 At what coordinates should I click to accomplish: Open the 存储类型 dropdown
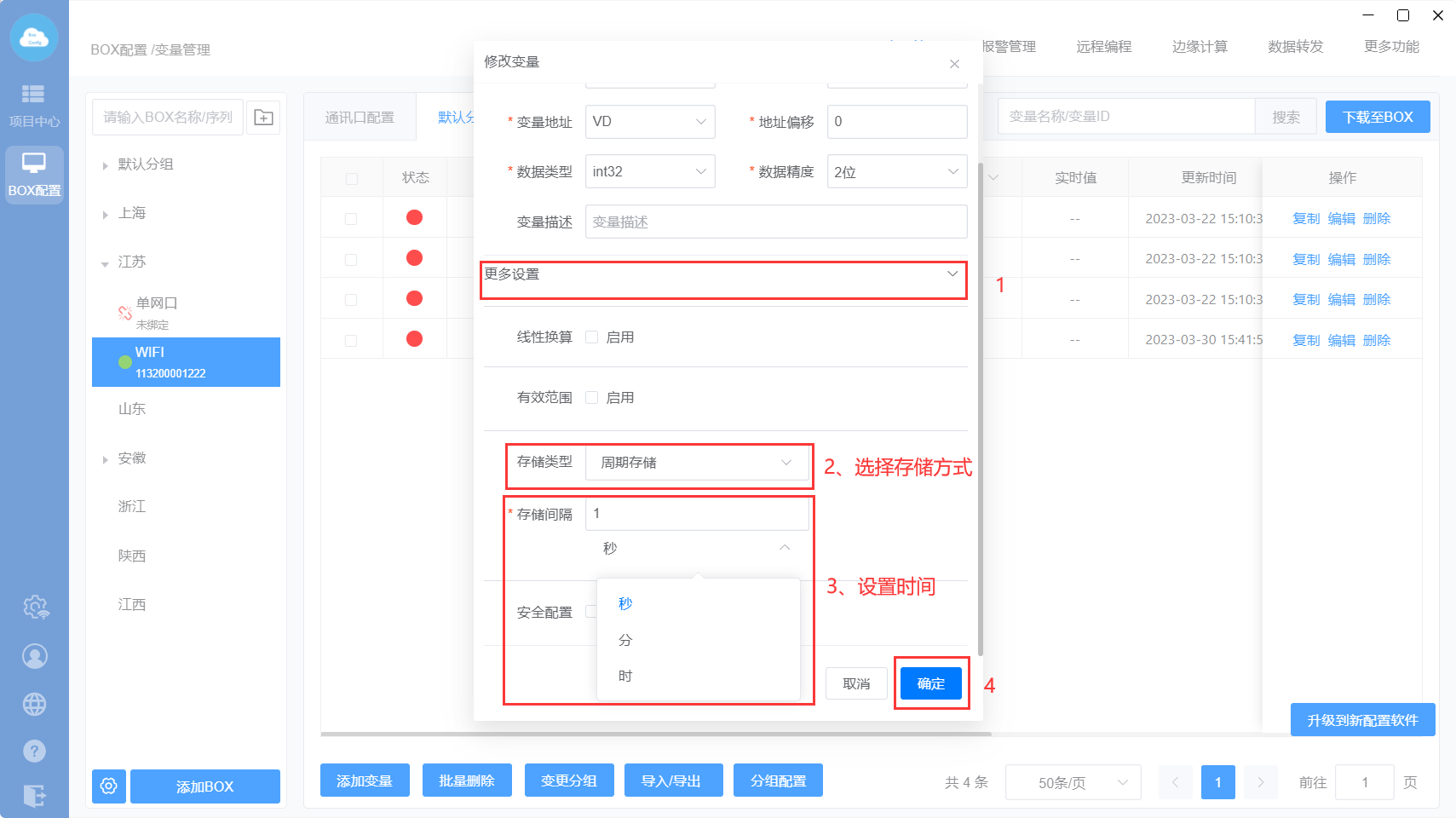tap(697, 463)
